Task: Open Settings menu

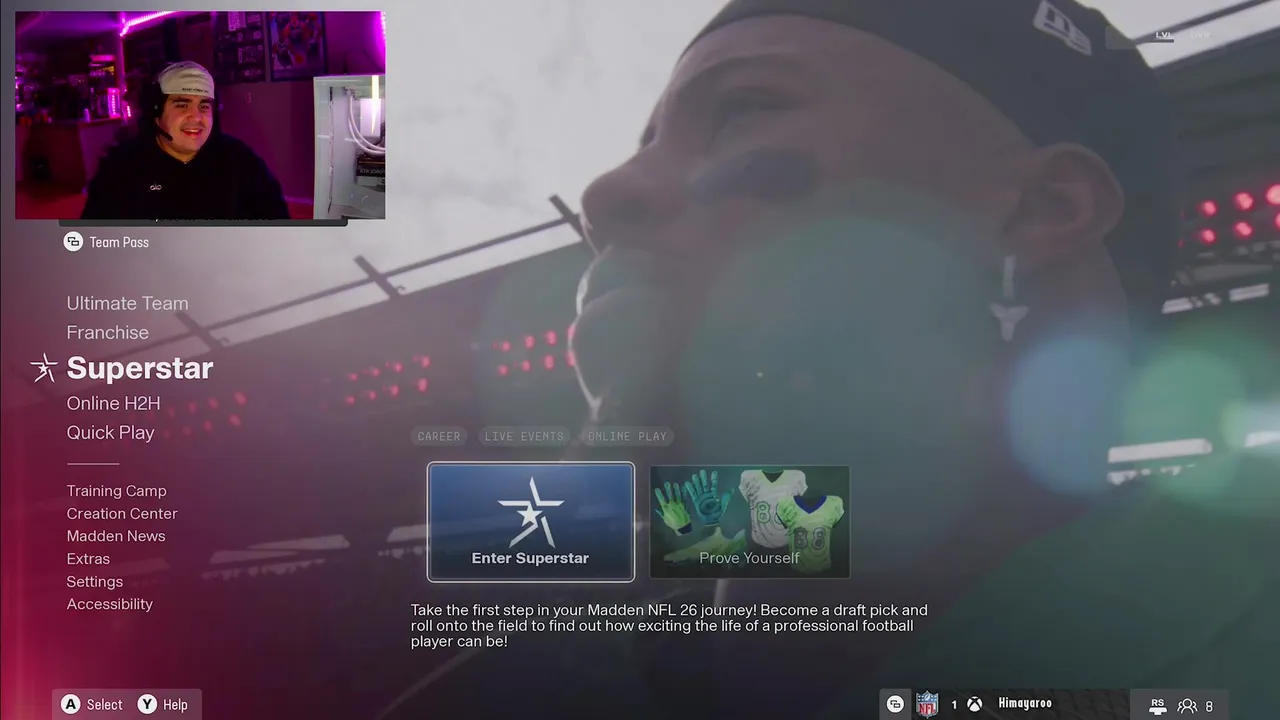Action: click(95, 581)
